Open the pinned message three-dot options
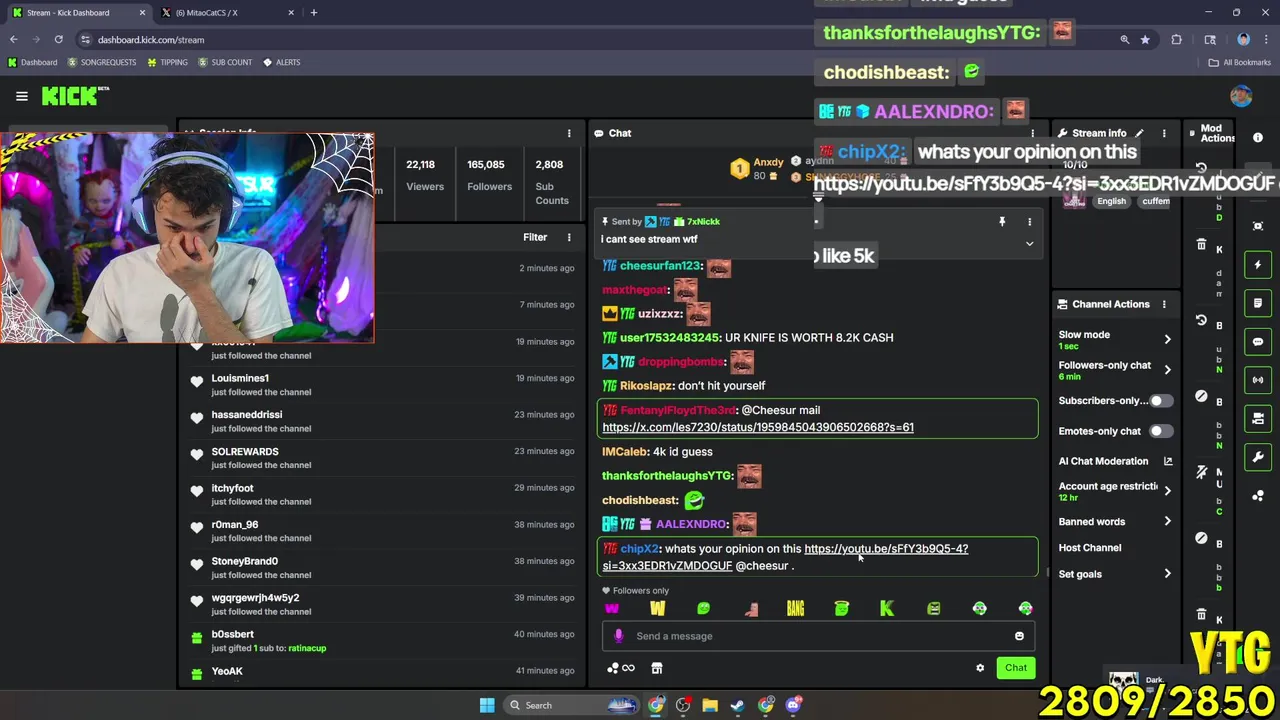 1029,222
